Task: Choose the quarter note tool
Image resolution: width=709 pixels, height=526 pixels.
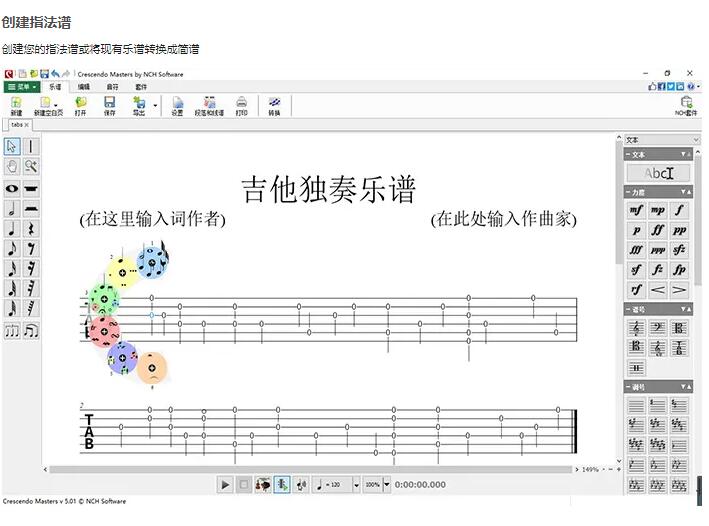Action: click(x=12, y=228)
